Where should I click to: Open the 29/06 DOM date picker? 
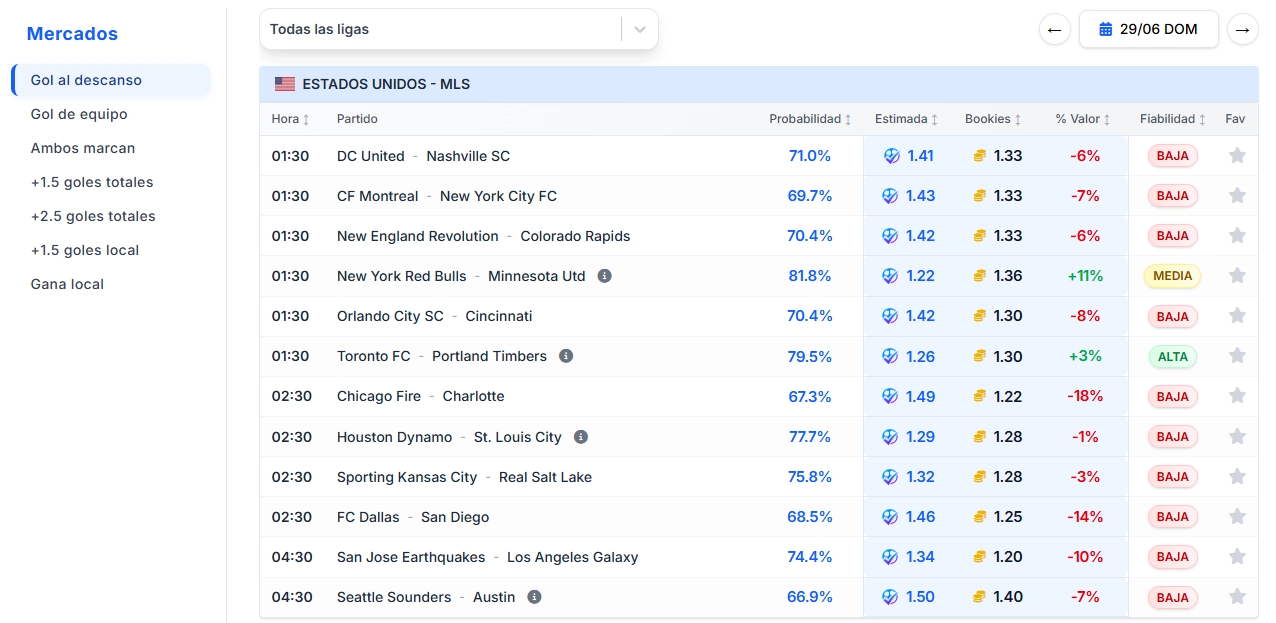pyautogui.click(x=1148, y=29)
